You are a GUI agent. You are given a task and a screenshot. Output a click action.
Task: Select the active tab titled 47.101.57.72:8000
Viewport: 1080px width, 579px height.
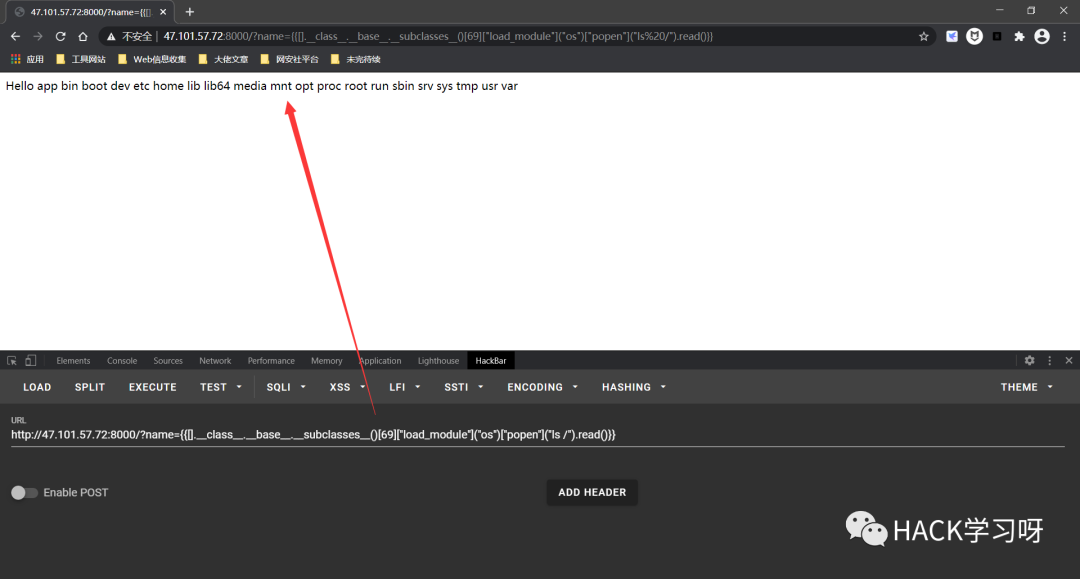[90, 12]
